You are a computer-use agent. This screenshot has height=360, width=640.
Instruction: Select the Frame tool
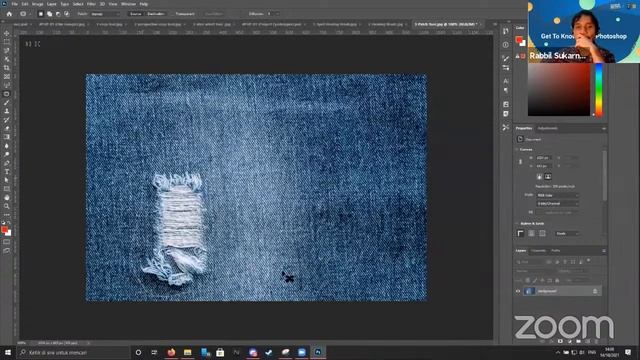[x=7, y=76]
